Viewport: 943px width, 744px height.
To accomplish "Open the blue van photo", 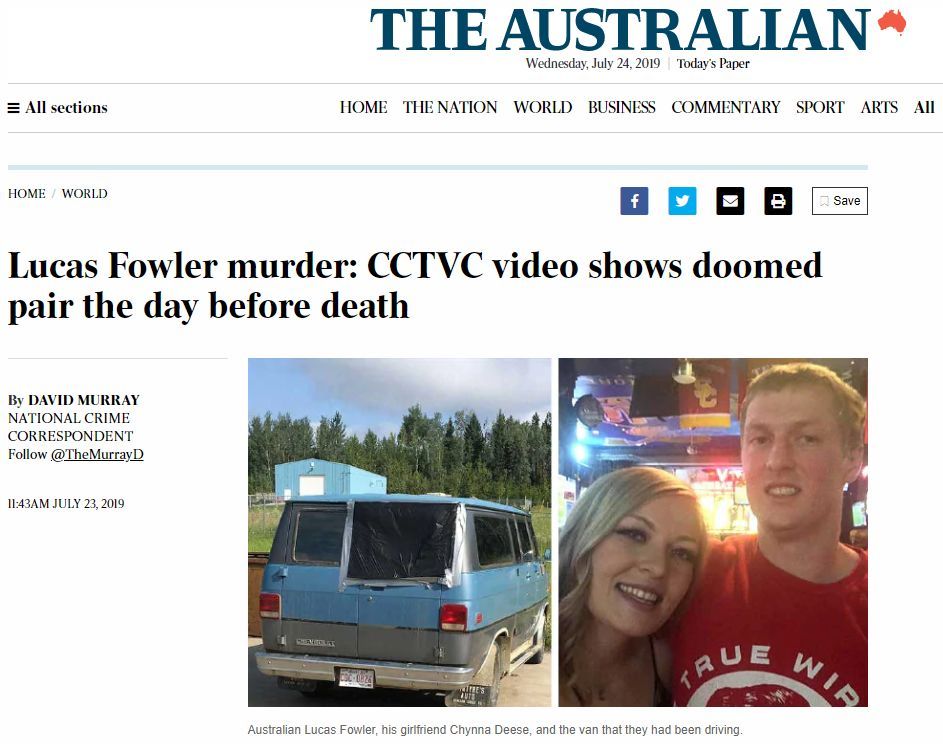I will [x=399, y=532].
